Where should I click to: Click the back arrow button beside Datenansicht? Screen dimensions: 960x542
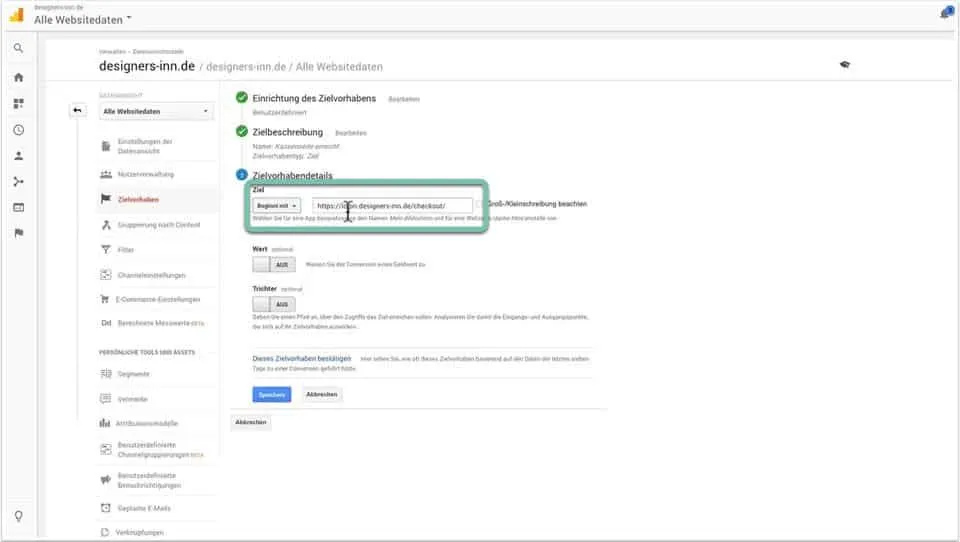(78, 110)
